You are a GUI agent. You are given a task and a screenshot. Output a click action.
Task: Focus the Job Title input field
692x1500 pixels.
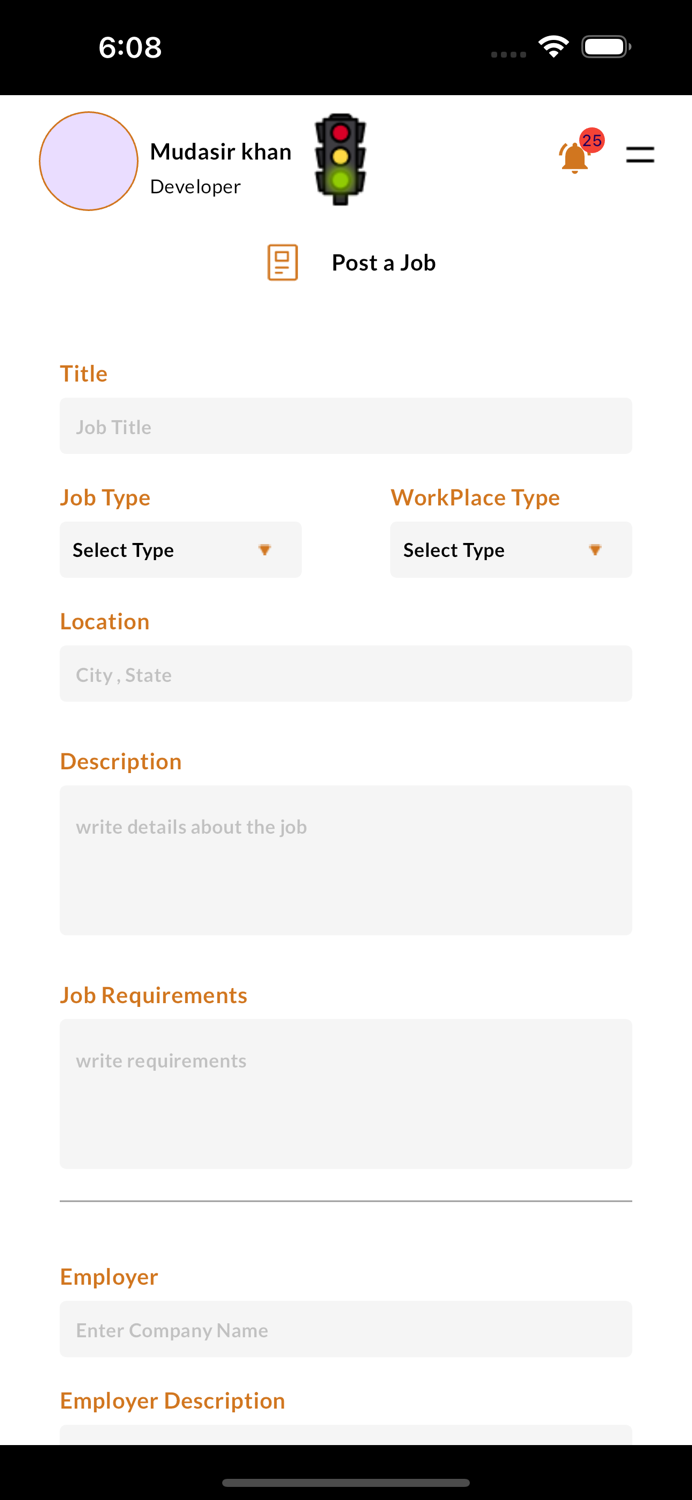346,425
